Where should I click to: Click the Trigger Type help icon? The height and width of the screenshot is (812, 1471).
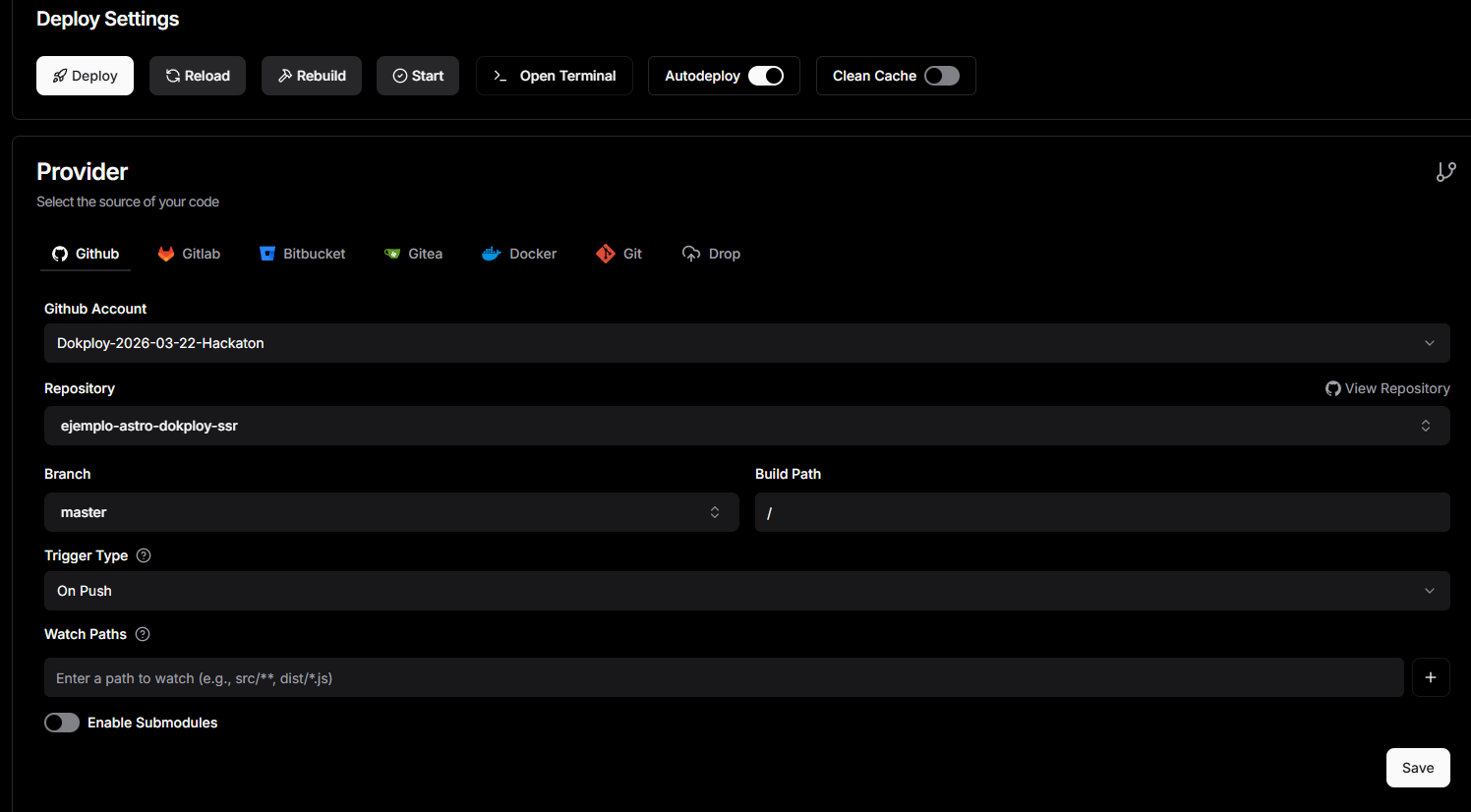coord(144,555)
